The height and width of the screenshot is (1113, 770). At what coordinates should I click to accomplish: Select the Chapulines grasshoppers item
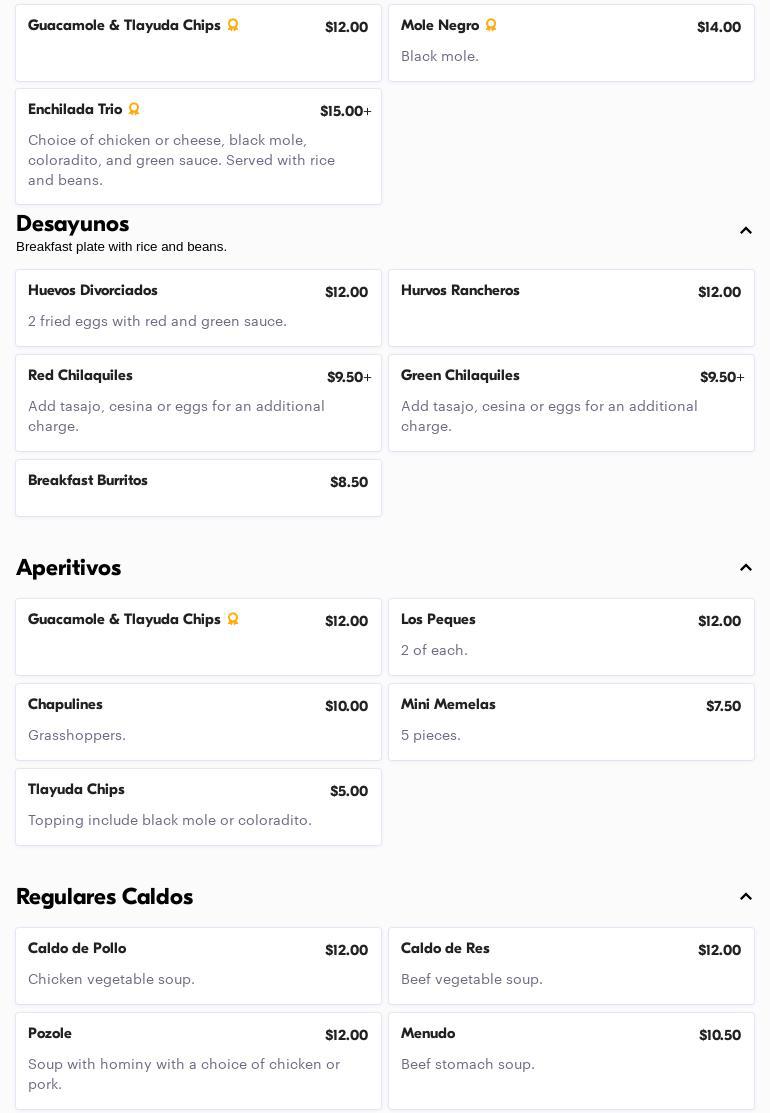click(198, 722)
